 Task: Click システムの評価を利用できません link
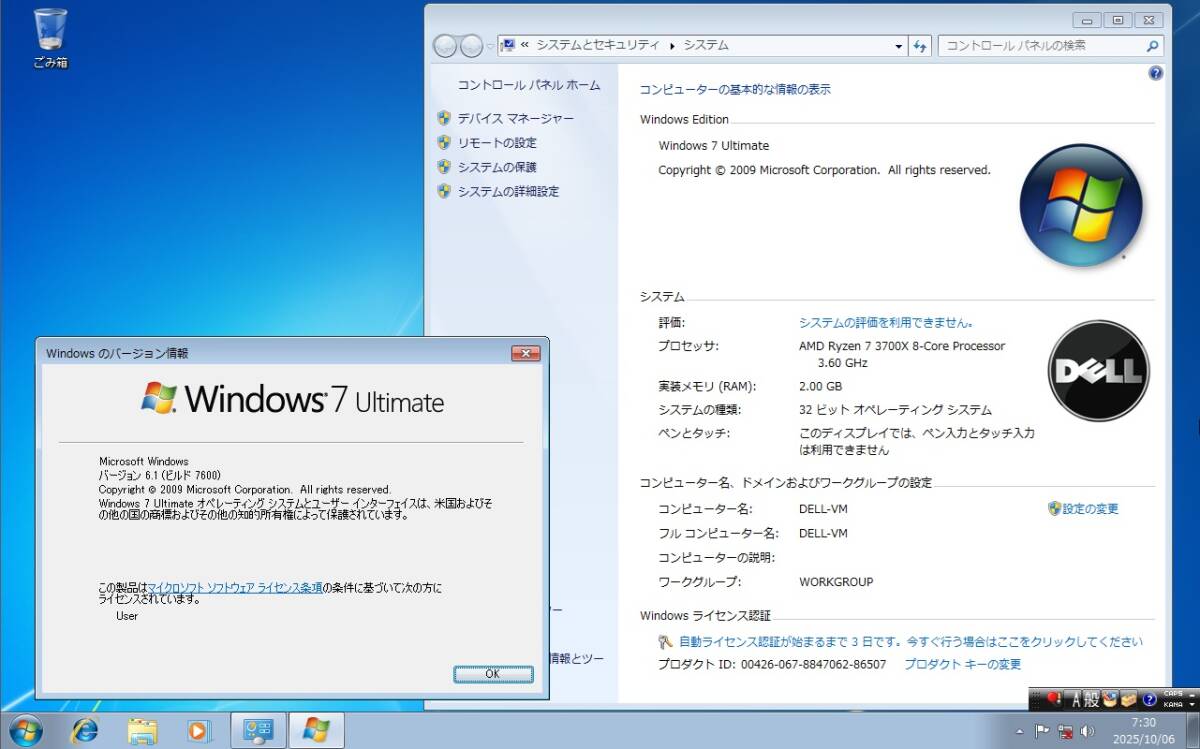(886, 323)
